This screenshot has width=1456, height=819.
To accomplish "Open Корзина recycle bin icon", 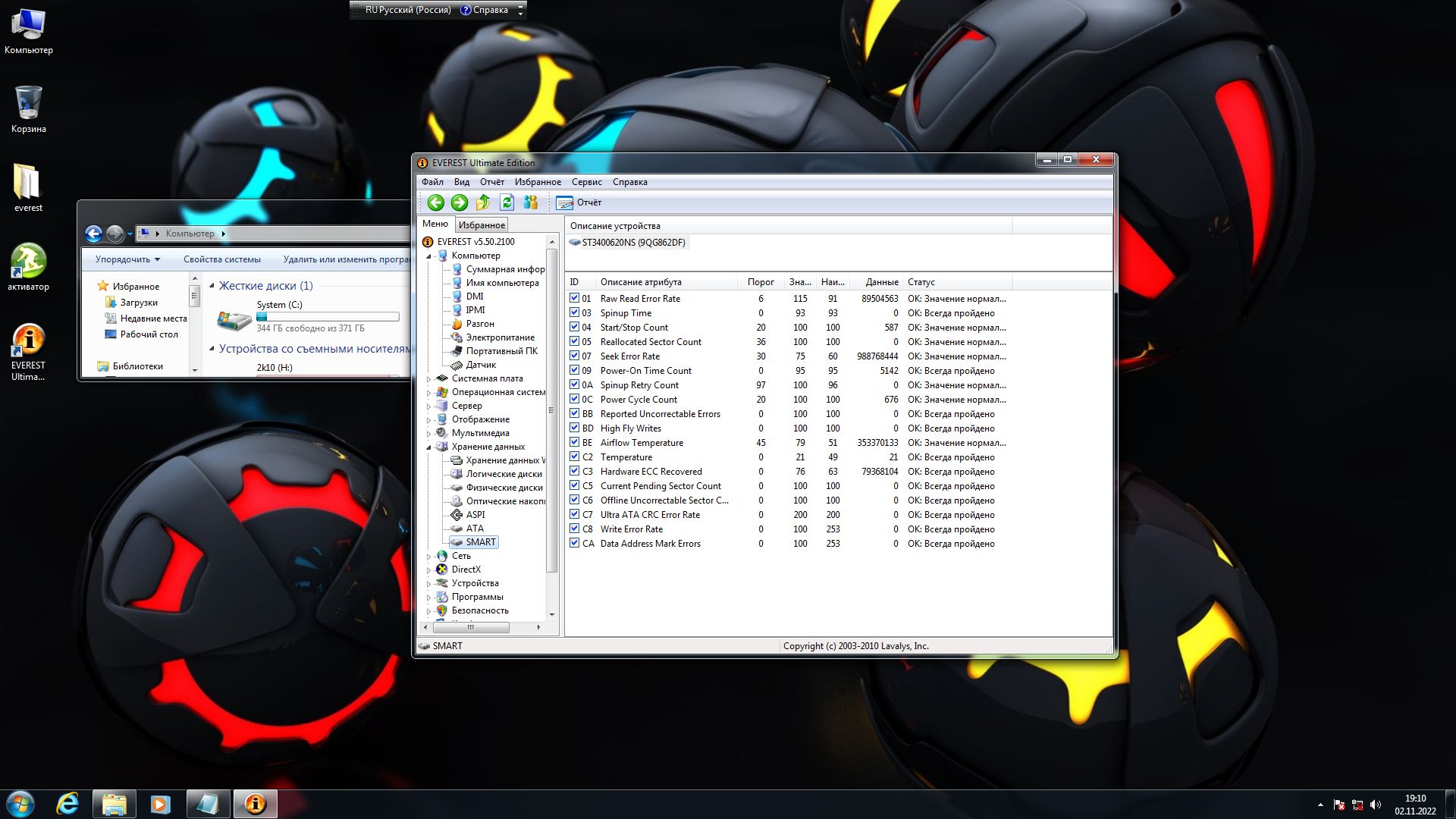I will coord(28,109).
